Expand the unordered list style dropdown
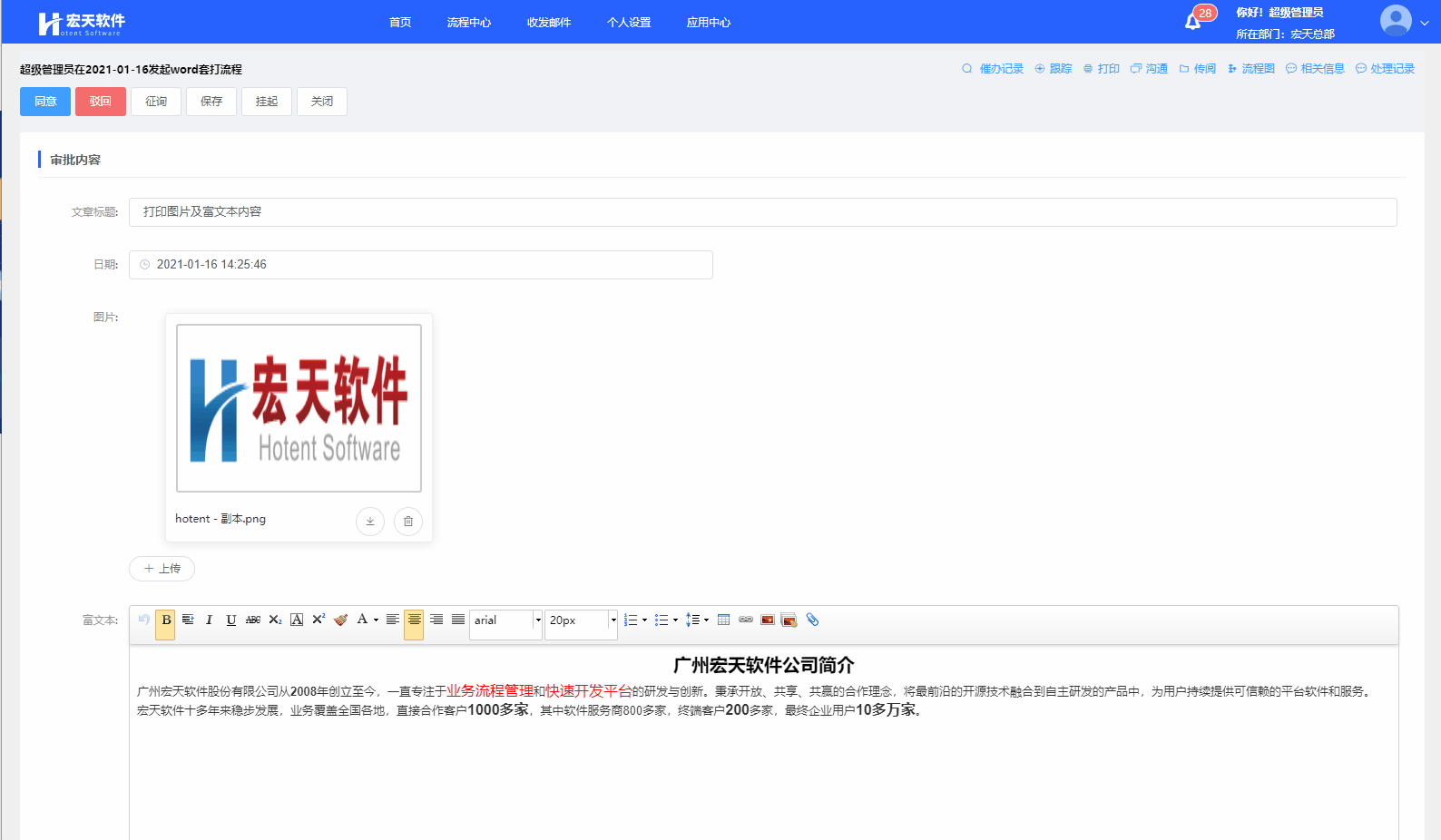 click(x=675, y=620)
